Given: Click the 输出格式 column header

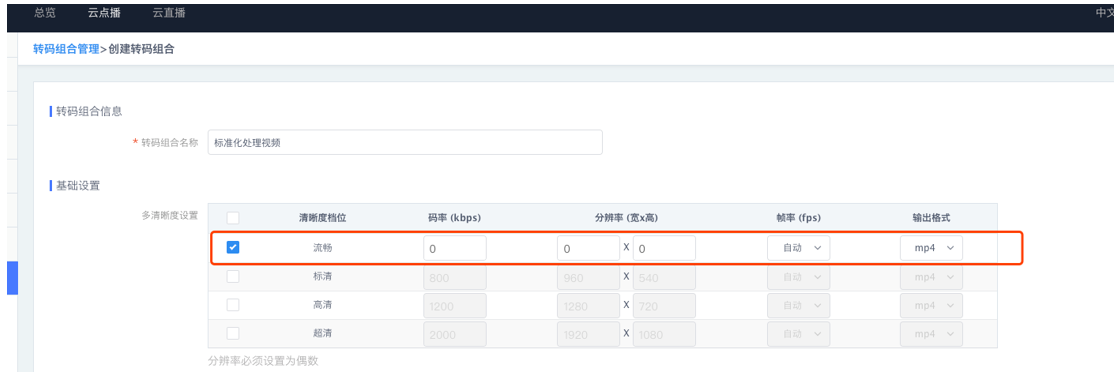Looking at the screenshot, I should point(931,218).
